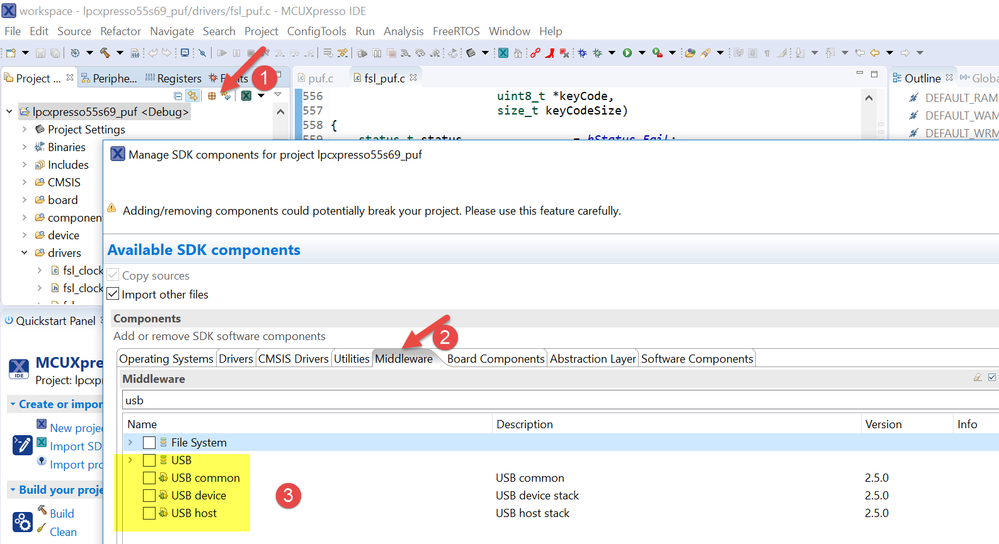Click the yellow back navigation arrow
999x544 pixels.
point(875,53)
